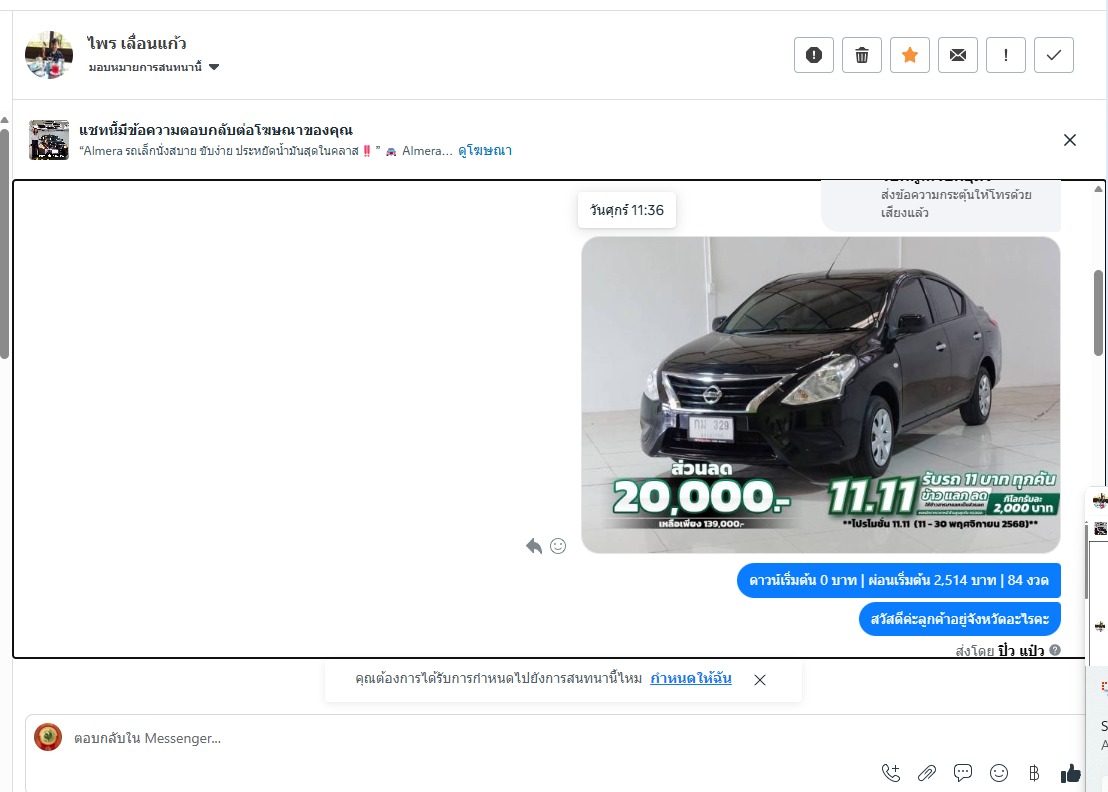Select the ดาวน์เริ่มต้น 0 บาท message bubble
The image size is (1108, 792).
pyautogui.click(x=899, y=581)
